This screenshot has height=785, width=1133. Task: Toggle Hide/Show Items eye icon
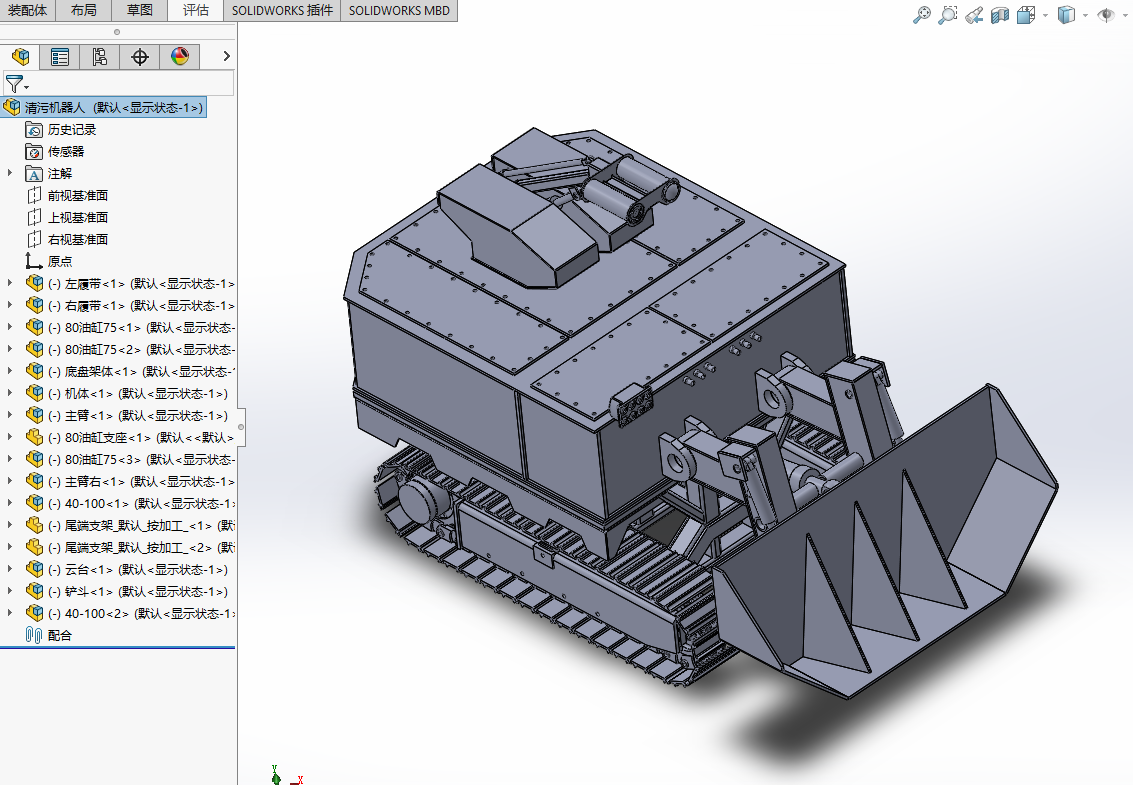tap(1106, 14)
